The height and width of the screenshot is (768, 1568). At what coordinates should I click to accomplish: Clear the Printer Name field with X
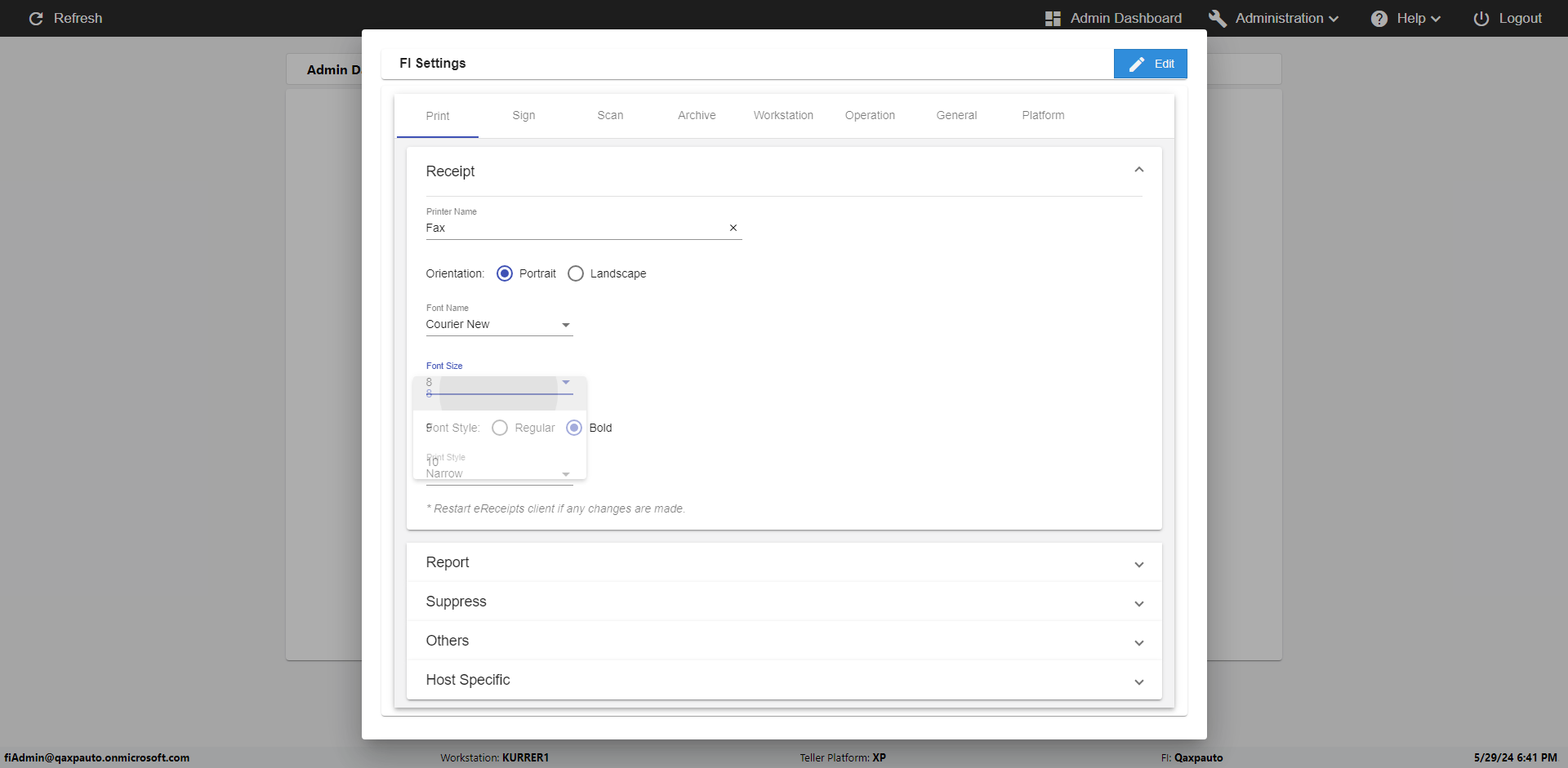[x=733, y=228]
